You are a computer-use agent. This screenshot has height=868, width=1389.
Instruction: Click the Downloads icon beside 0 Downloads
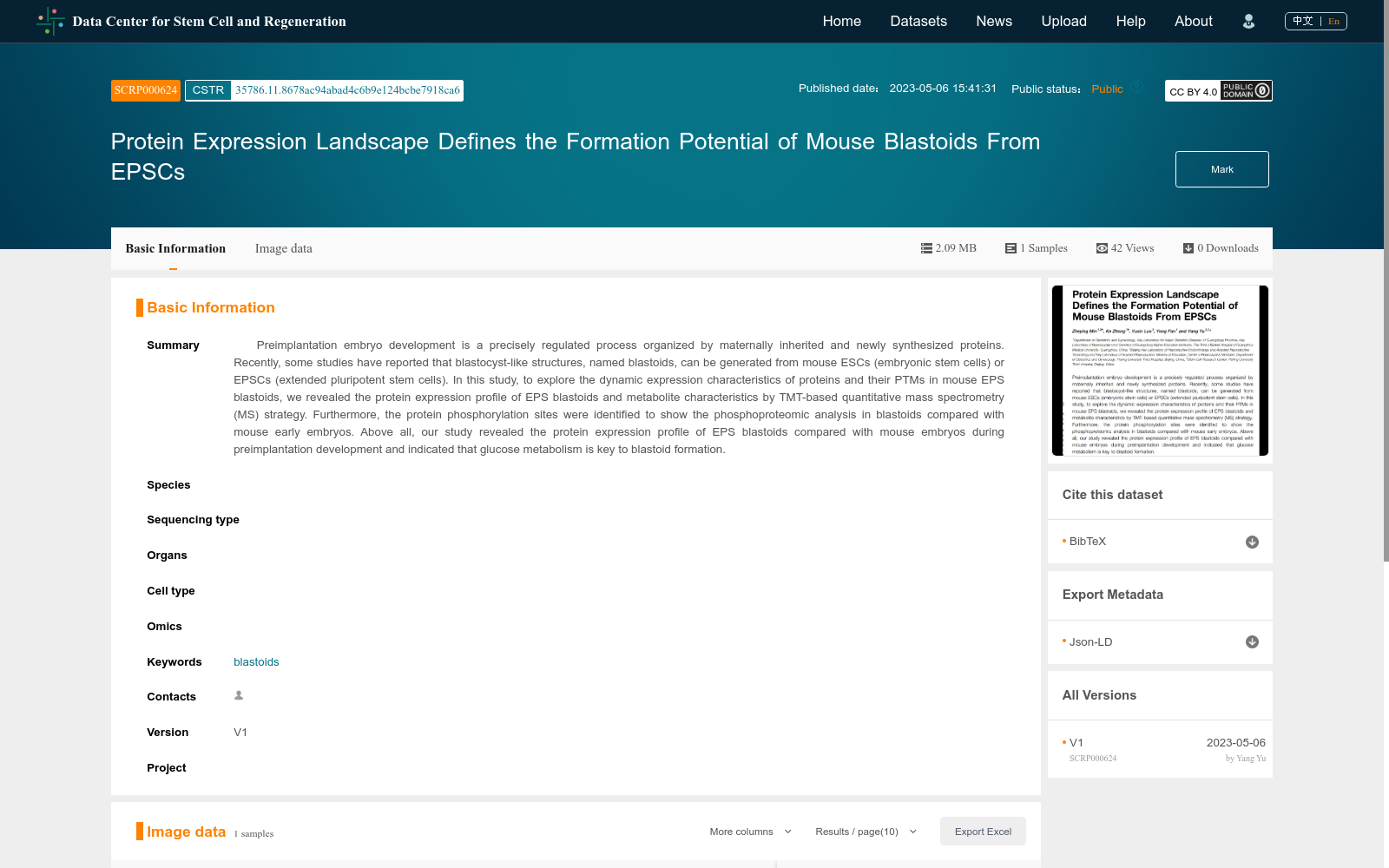1188,247
